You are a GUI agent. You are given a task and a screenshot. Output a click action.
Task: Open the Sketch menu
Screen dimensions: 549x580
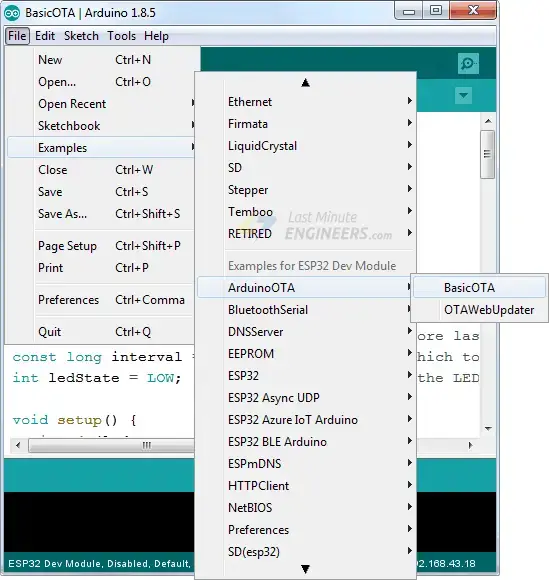(x=81, y=36)
